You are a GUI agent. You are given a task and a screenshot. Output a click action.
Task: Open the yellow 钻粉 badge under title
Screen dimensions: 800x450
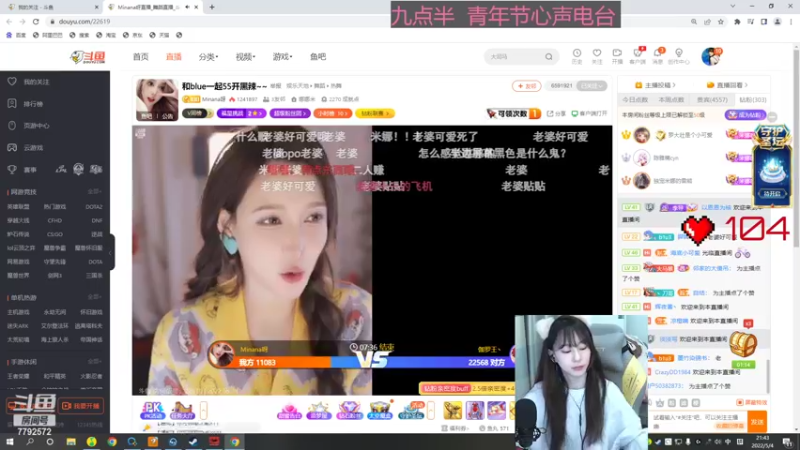[x=375, y=113]
